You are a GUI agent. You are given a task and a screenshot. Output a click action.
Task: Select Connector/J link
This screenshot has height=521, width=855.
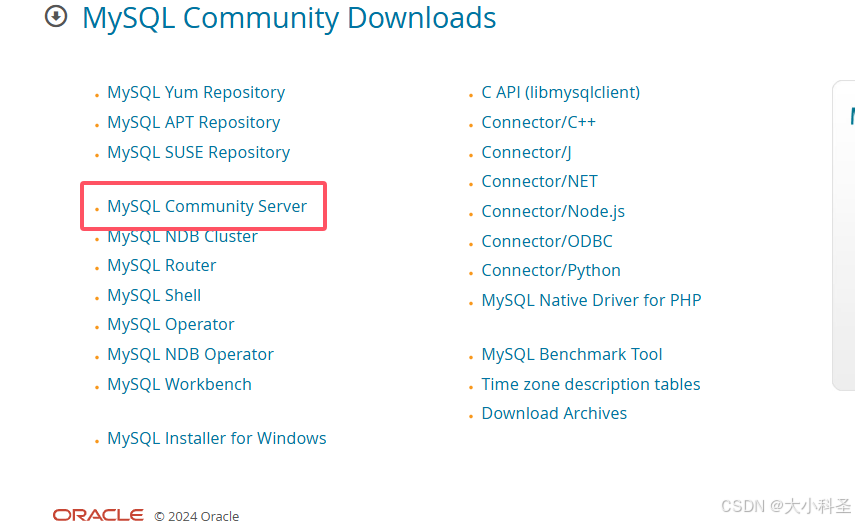point(526,152)
